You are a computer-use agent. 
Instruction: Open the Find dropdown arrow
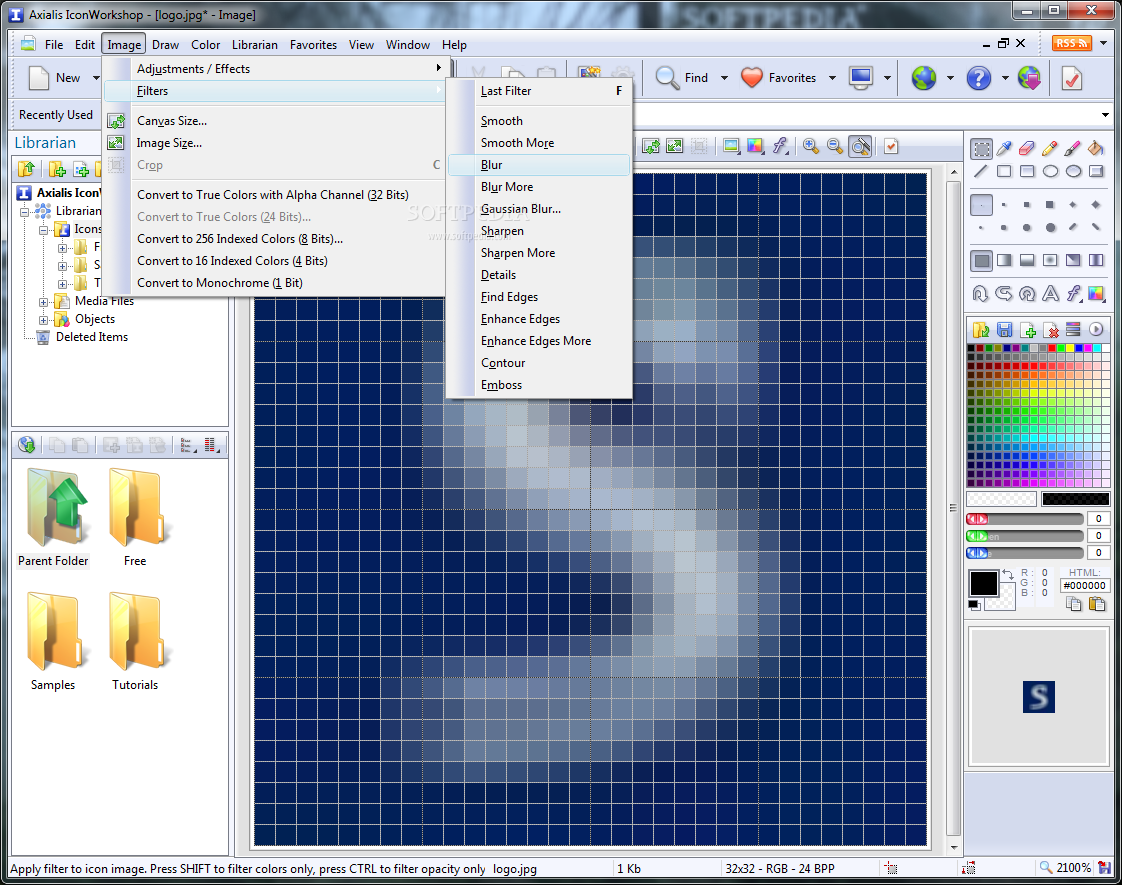724,77
